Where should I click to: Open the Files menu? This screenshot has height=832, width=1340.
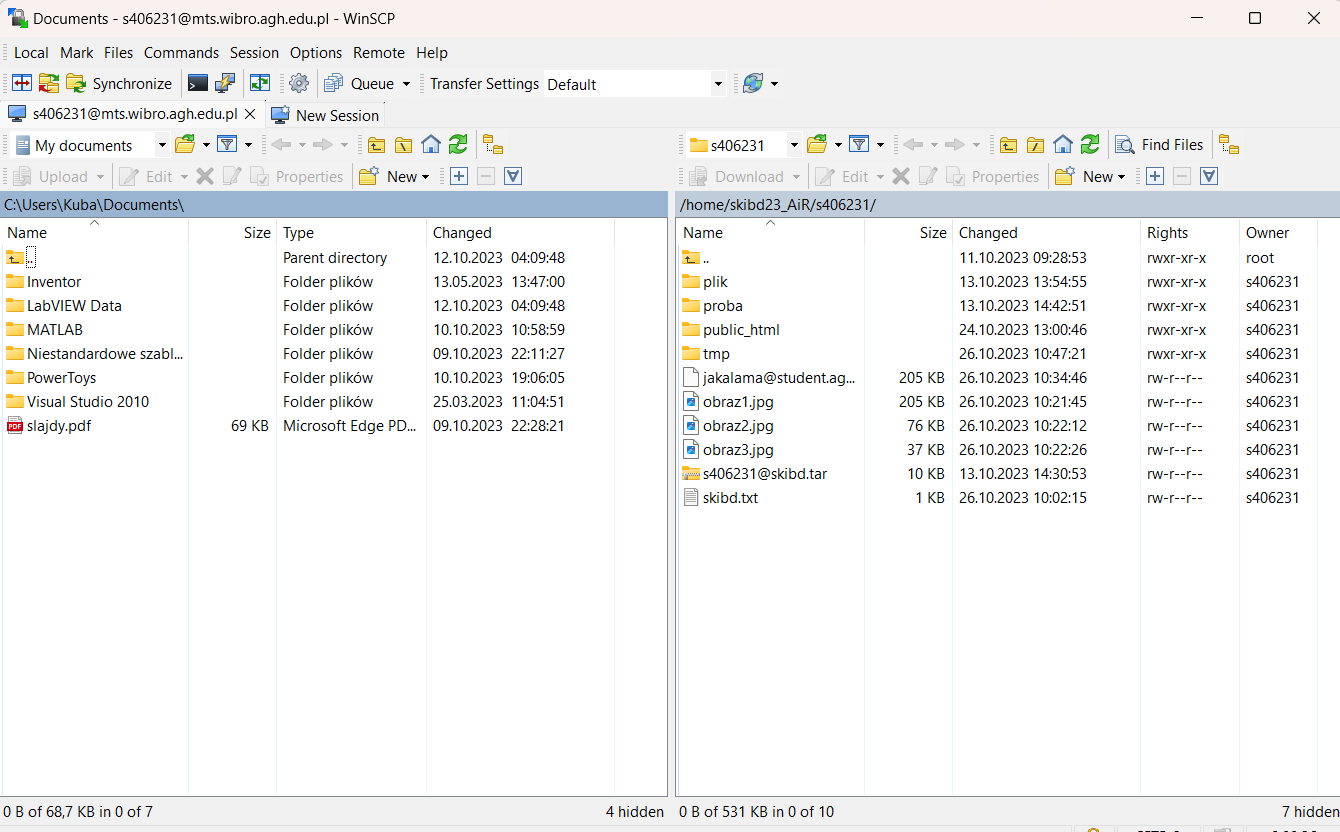[118, 53]
